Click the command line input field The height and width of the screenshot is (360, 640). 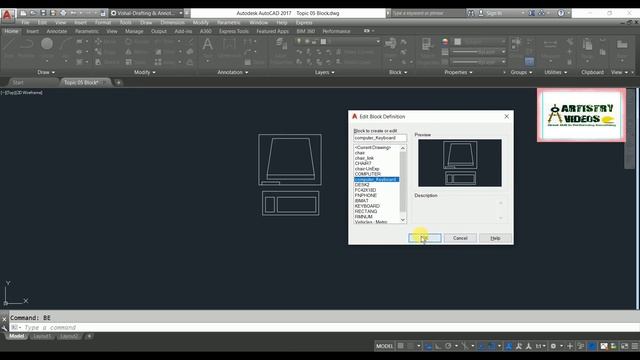pyautogui.click(x=324, y=327)
